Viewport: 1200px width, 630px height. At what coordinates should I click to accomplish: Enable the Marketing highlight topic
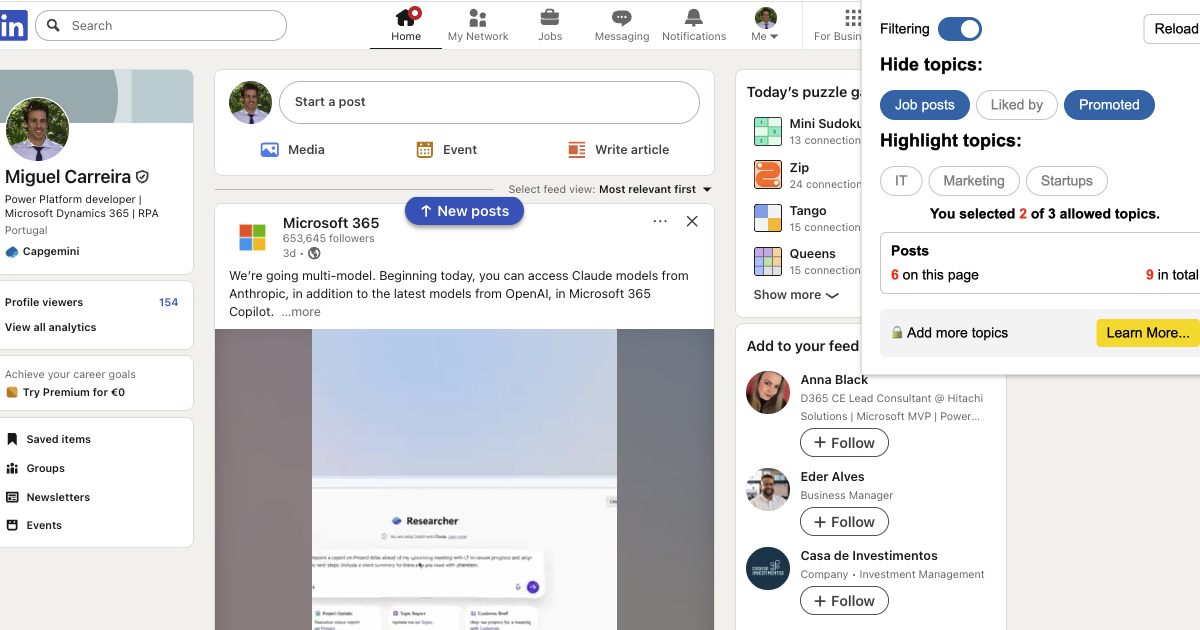pos(973,181)
